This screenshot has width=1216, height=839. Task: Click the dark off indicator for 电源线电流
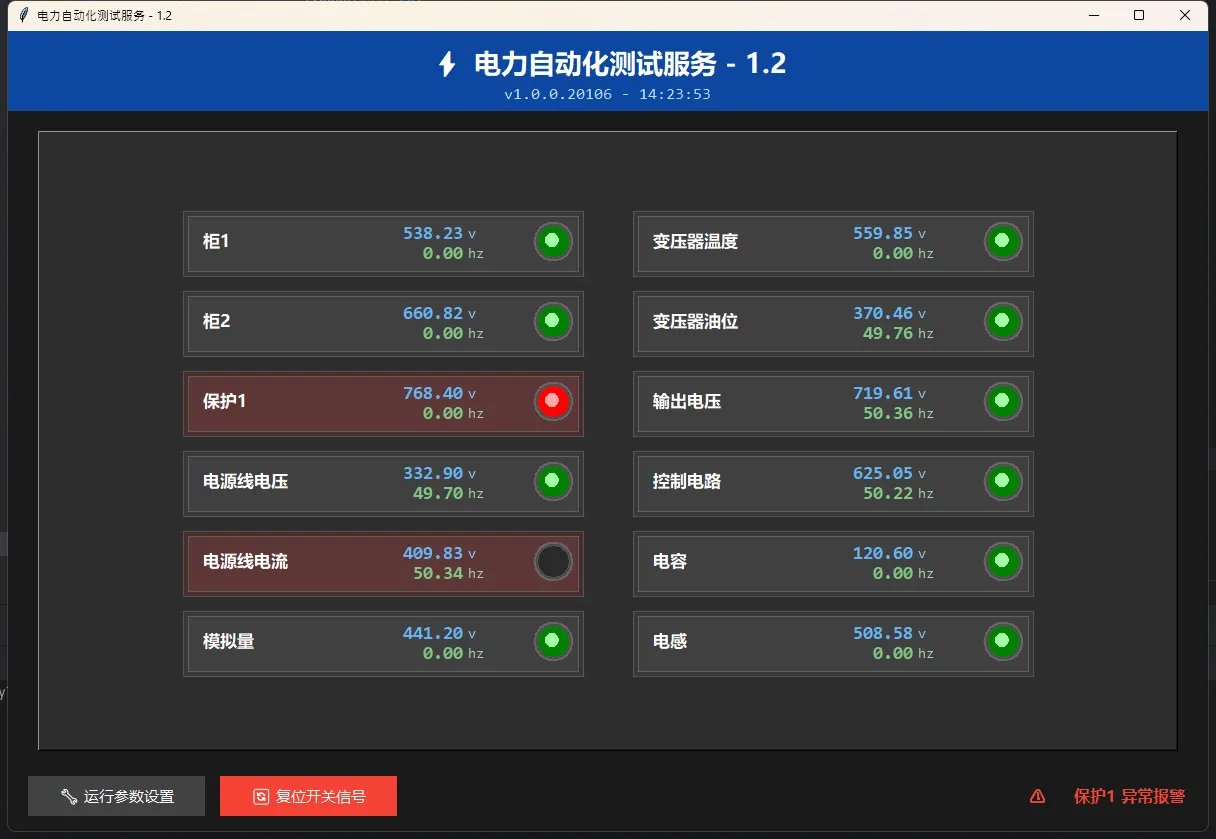pyautogui.click(x=553, y=562)
